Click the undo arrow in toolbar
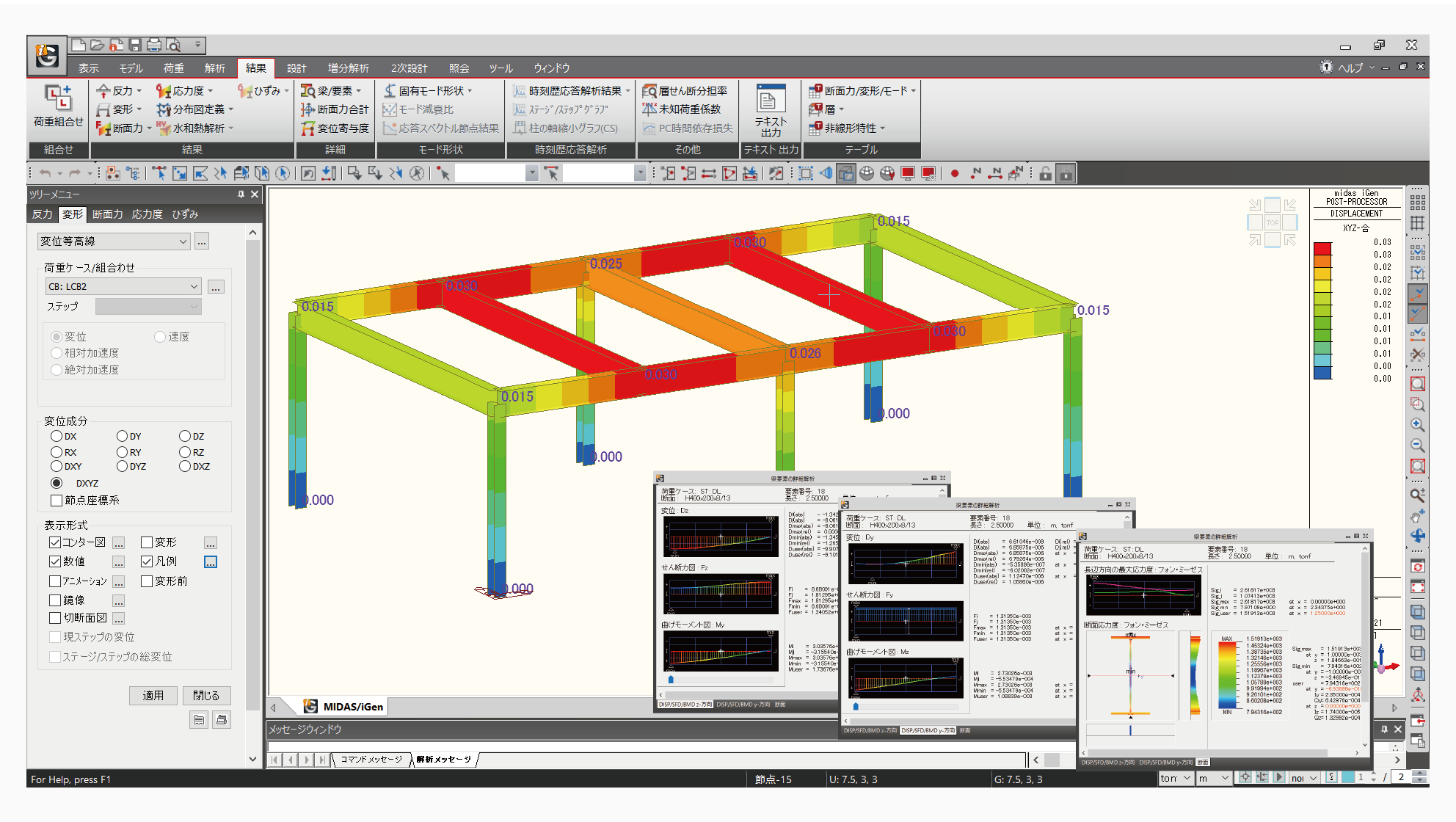Screen dimensions: 1456x822 (x=46, y=173)
